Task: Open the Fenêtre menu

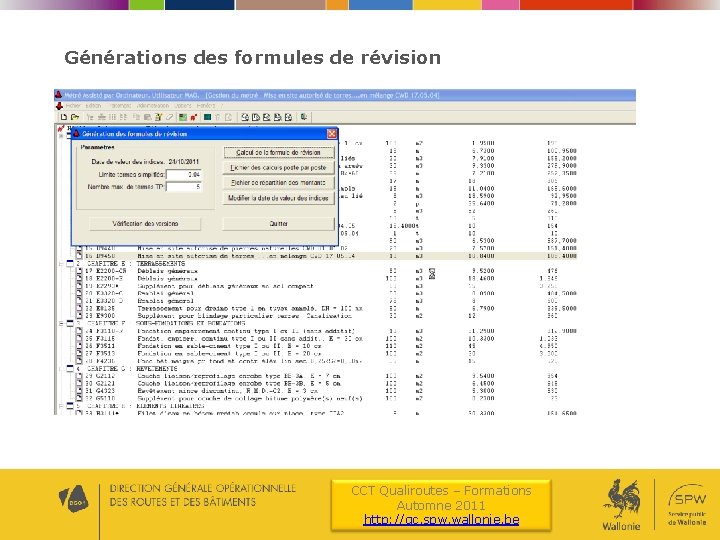Action: [206, 106]
